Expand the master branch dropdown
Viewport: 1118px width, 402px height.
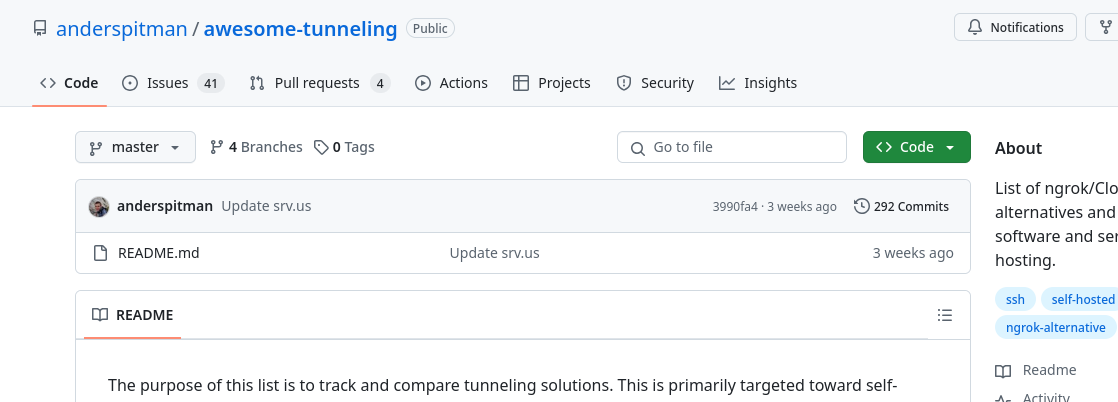pos(135,147)
